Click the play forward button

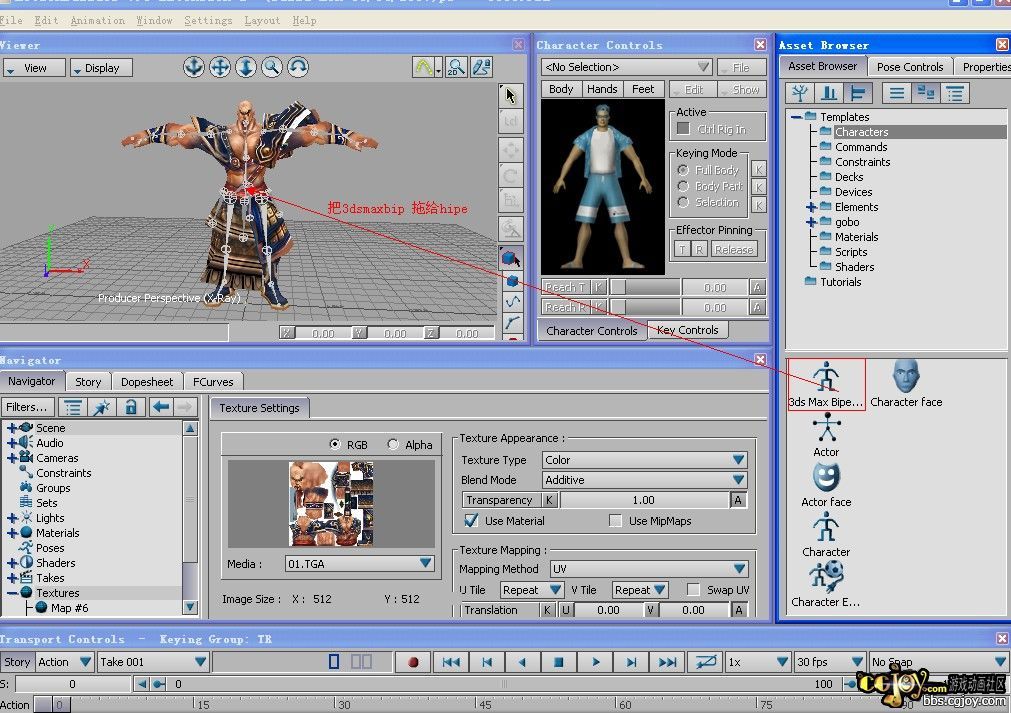[596, 662]
